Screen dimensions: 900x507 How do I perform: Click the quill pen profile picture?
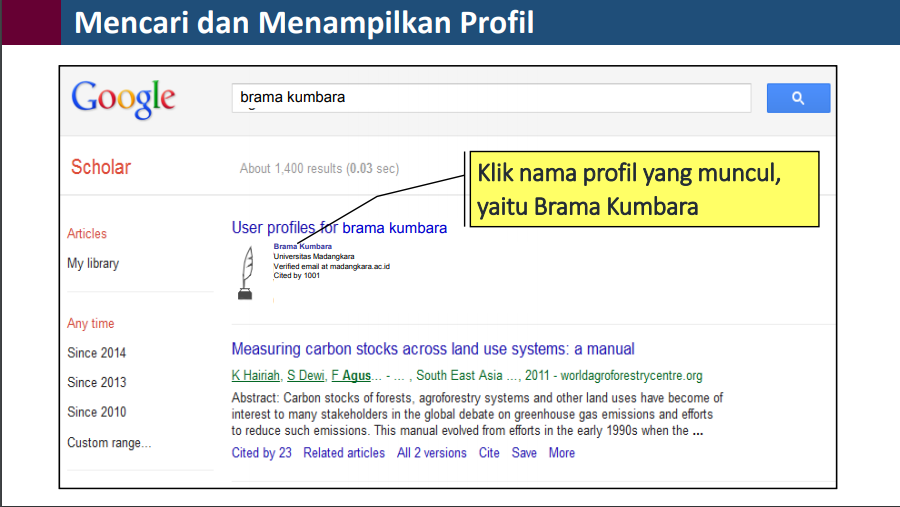tap(246, 273)
